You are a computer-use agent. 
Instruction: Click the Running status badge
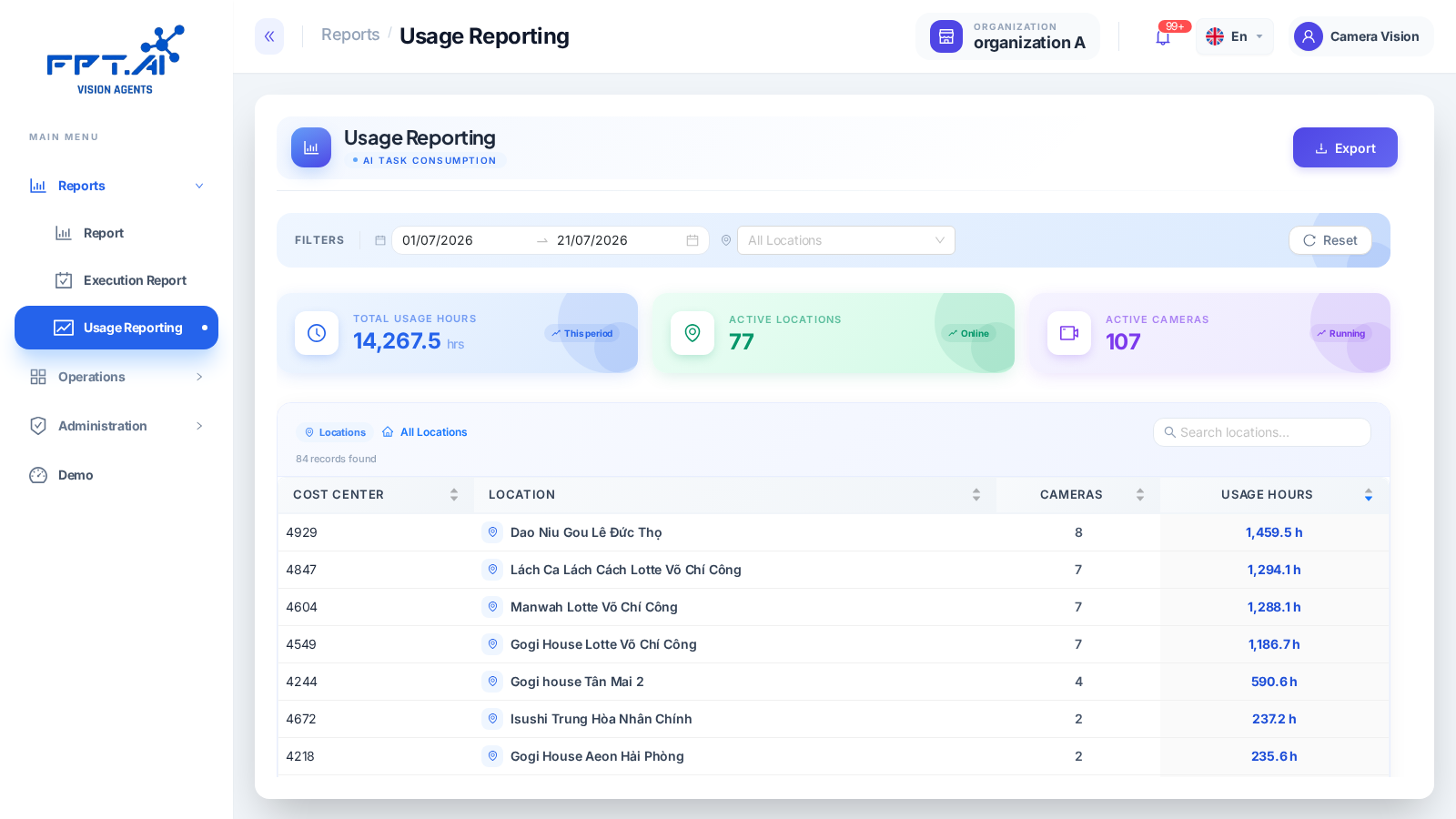click(x=1340, y=333)
